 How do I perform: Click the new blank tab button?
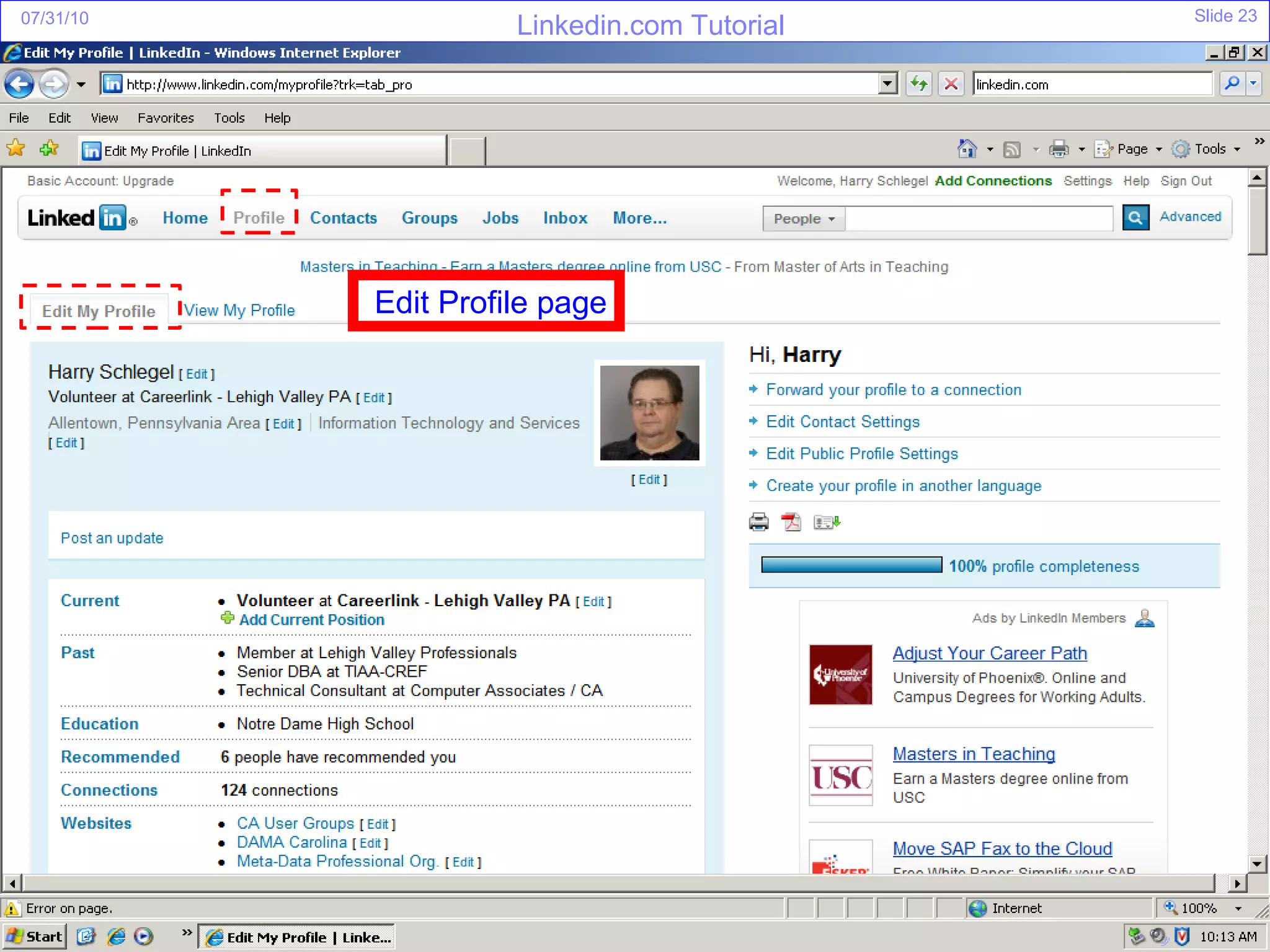coord(467,151)
